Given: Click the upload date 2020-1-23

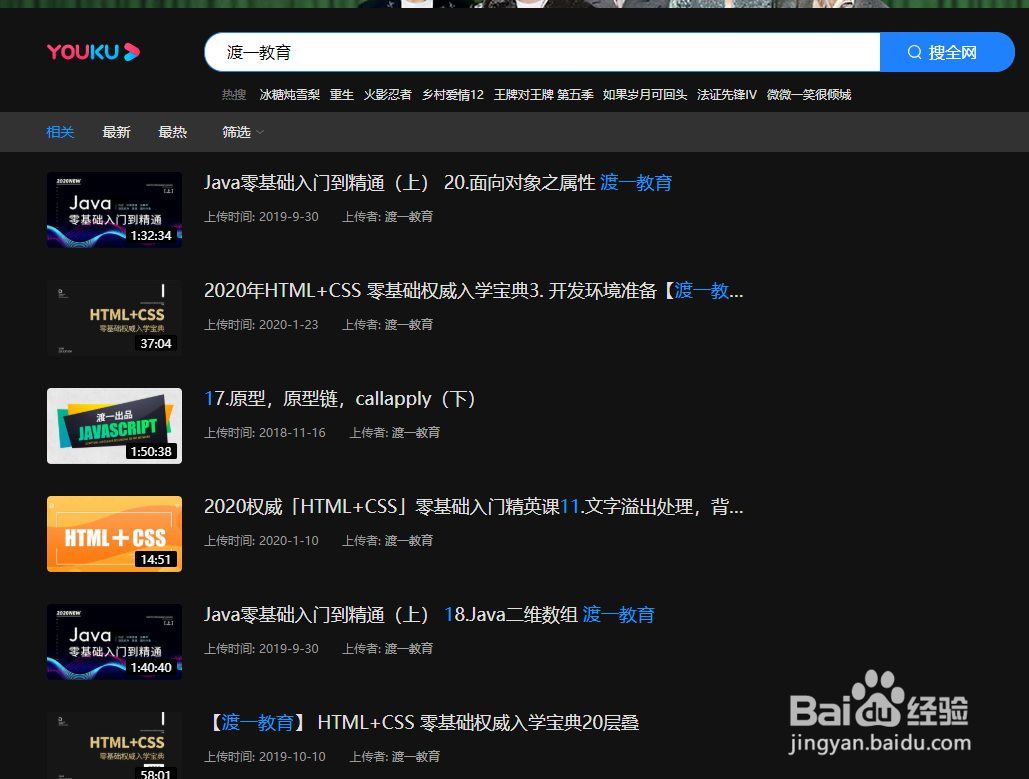Looking at the screenshot, I should [289, 324].
